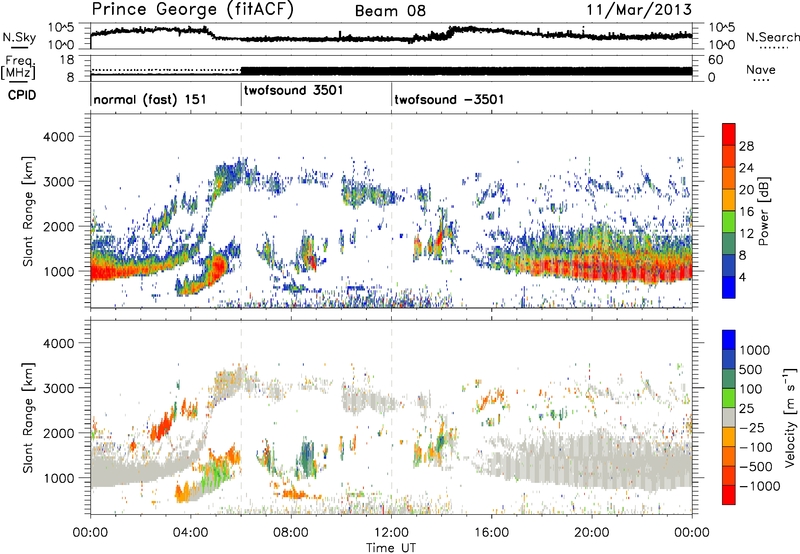Click the '4000' tick on power panel
This screenshot has height=554, width=800.
pyautogui.click(x=58, y=137)
